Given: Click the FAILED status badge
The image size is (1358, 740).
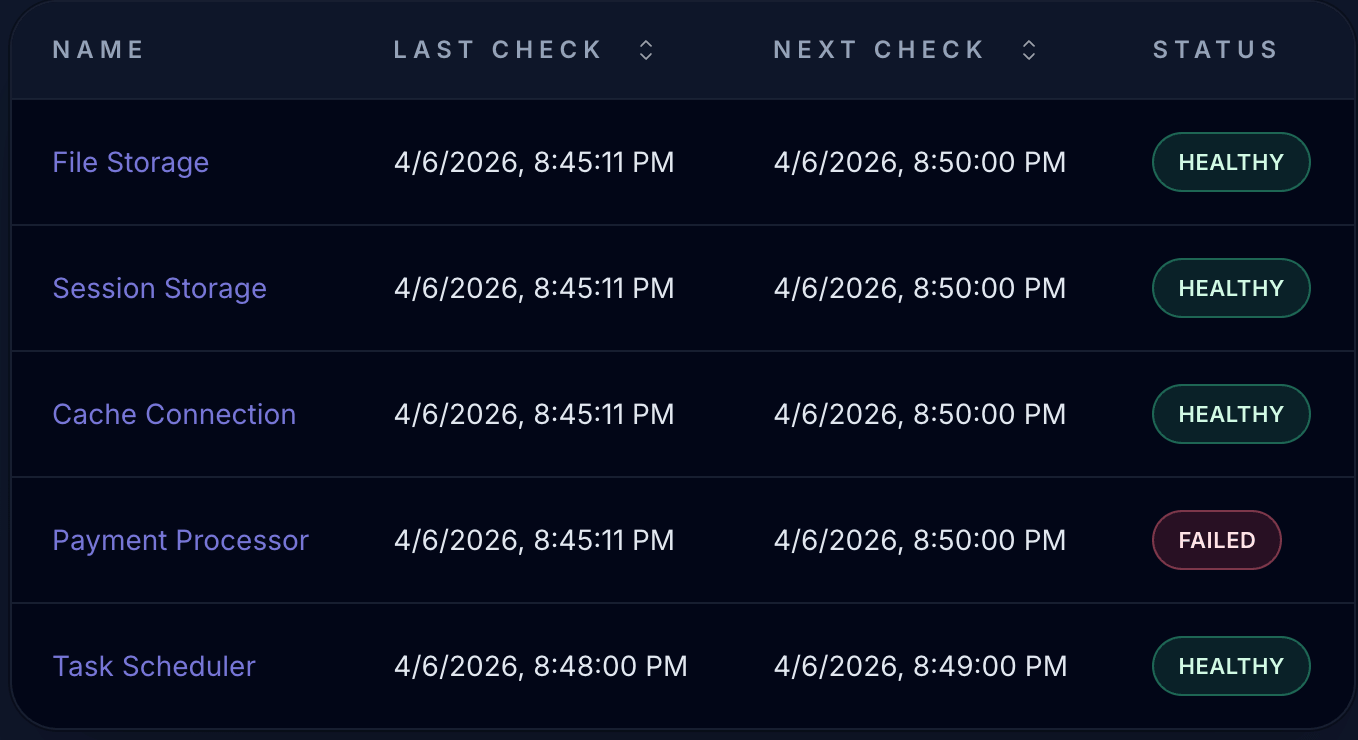Looking at the screenshot, I should click(1216, 540).
